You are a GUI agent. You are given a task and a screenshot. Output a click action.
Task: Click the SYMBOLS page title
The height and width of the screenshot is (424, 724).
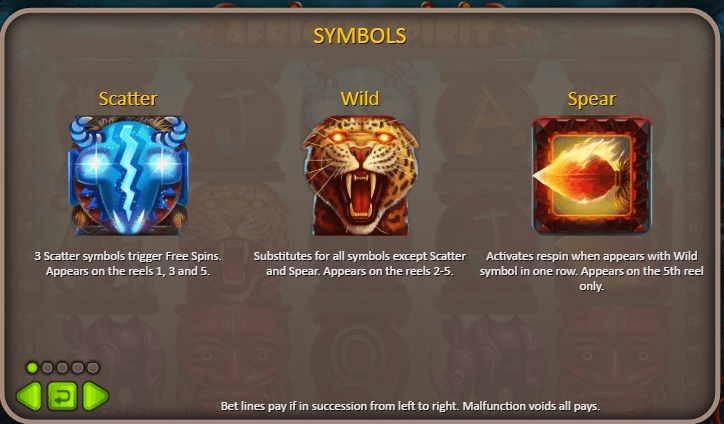pyautogui.click(x=360, y=36)
